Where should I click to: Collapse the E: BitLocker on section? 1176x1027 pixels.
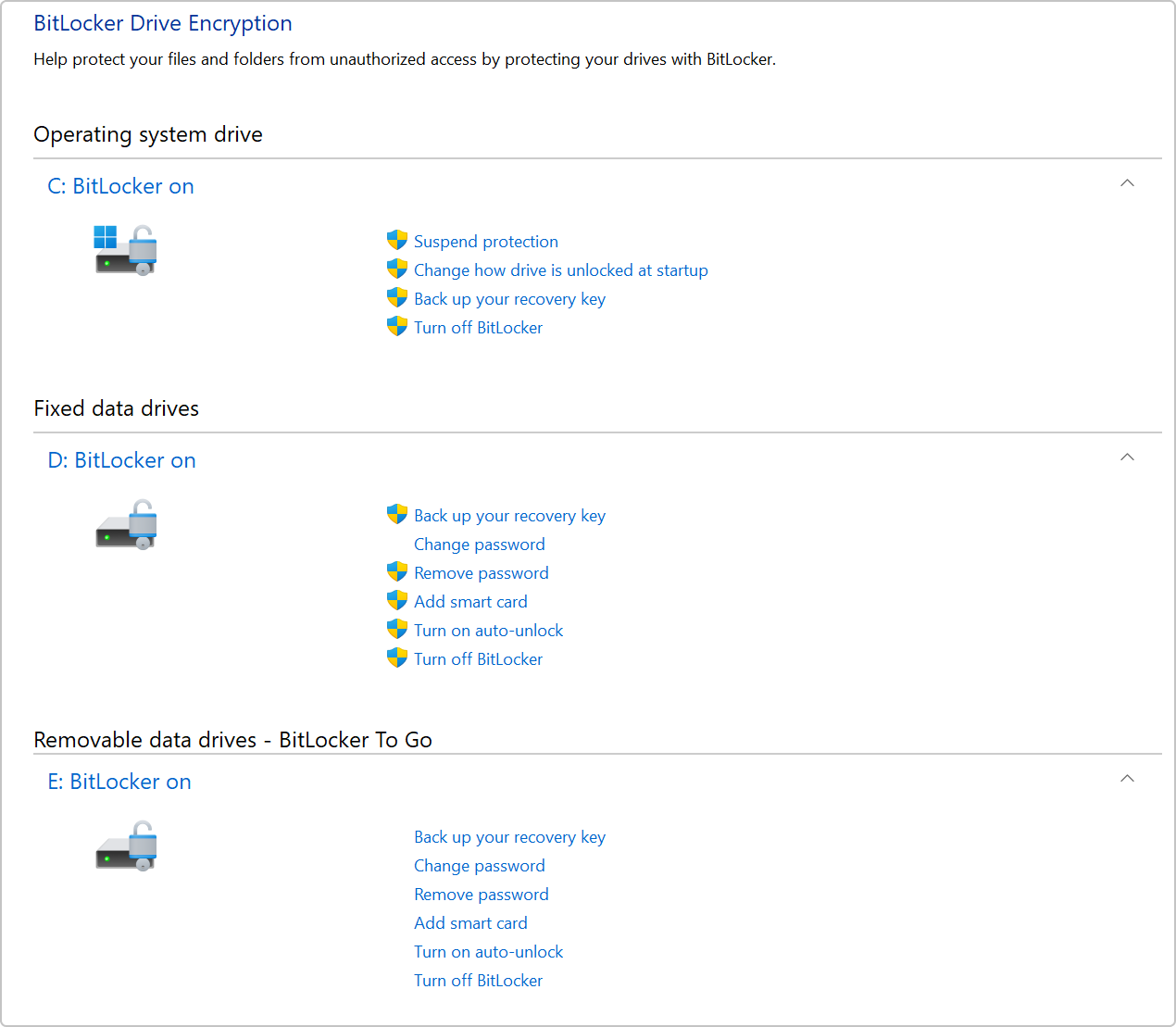[1127, 779]
